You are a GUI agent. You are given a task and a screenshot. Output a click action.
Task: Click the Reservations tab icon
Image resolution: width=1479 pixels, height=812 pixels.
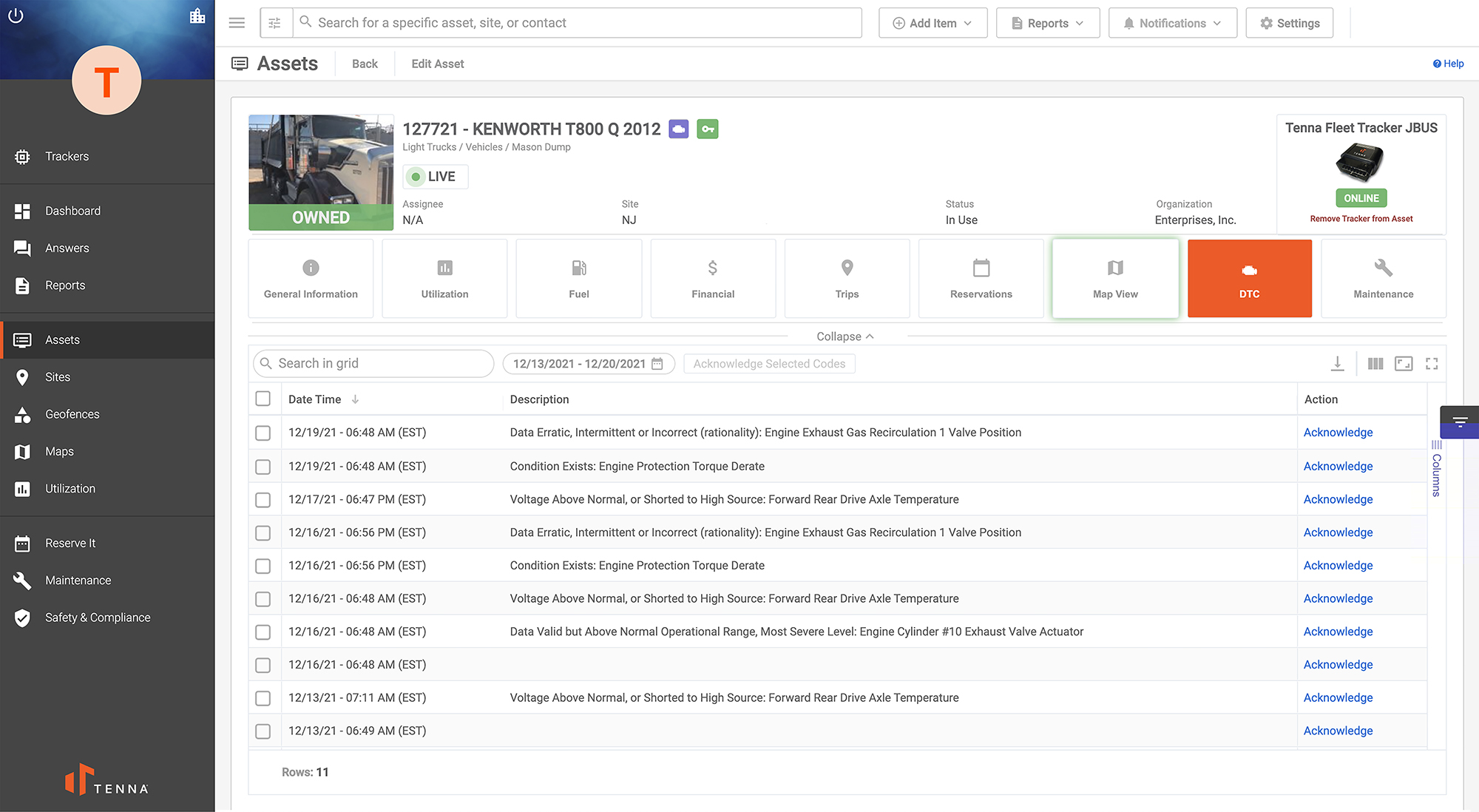coord(981,267)
